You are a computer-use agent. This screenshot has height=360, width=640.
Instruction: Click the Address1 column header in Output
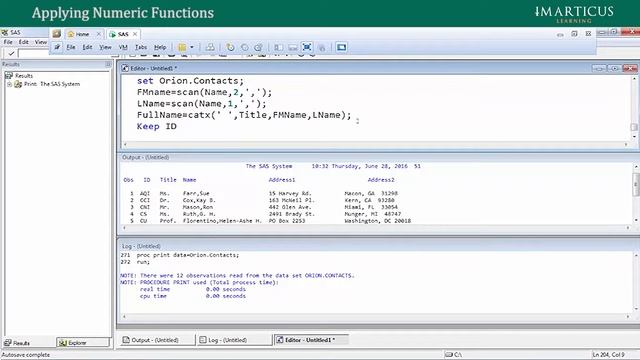282,180
